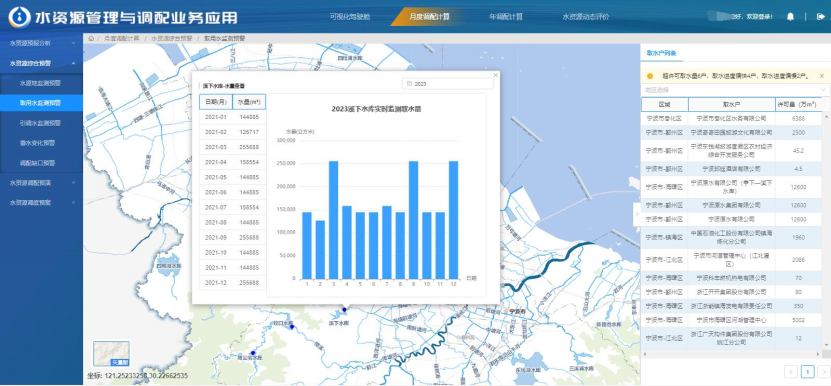The image size is (831, 386).
Task: Switch the basemap using the 矢量图 thumbnail
Action: click(111, 354)
